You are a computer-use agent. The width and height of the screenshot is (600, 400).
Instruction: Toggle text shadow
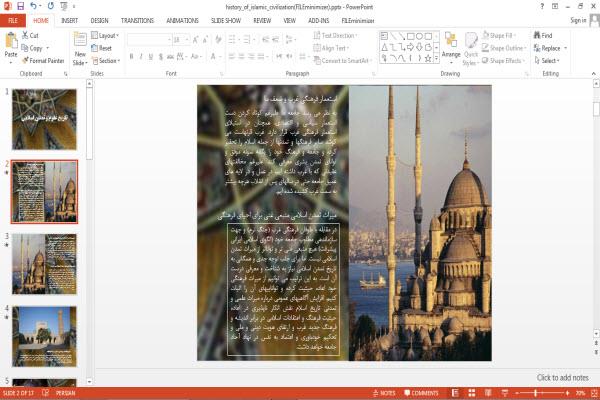[161, 57]
